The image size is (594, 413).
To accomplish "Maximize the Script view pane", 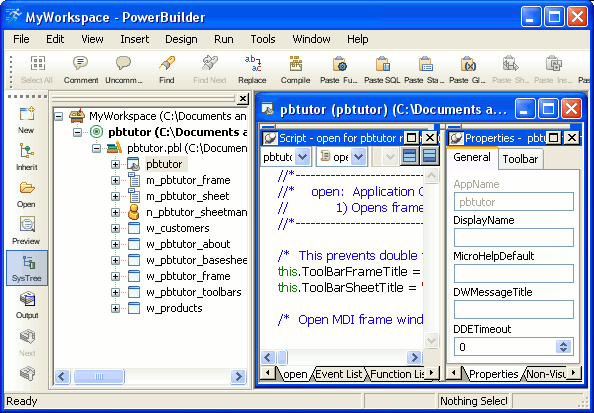I will (x=412, y=138).
